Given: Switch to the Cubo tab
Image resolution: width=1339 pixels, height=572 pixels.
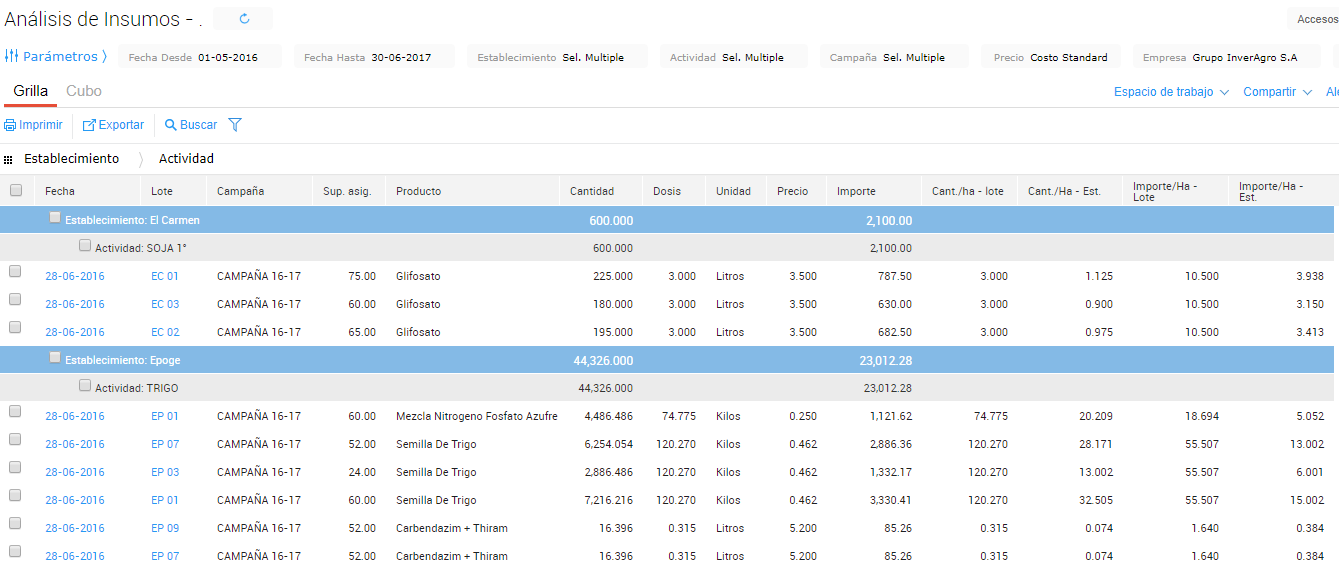Looking at the screenshot, I should [84, 91].
